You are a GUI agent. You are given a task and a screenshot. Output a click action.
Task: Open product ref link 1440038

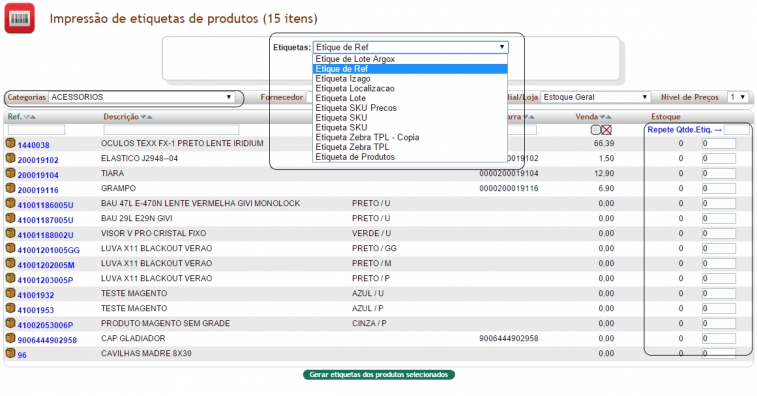(33, 145)
